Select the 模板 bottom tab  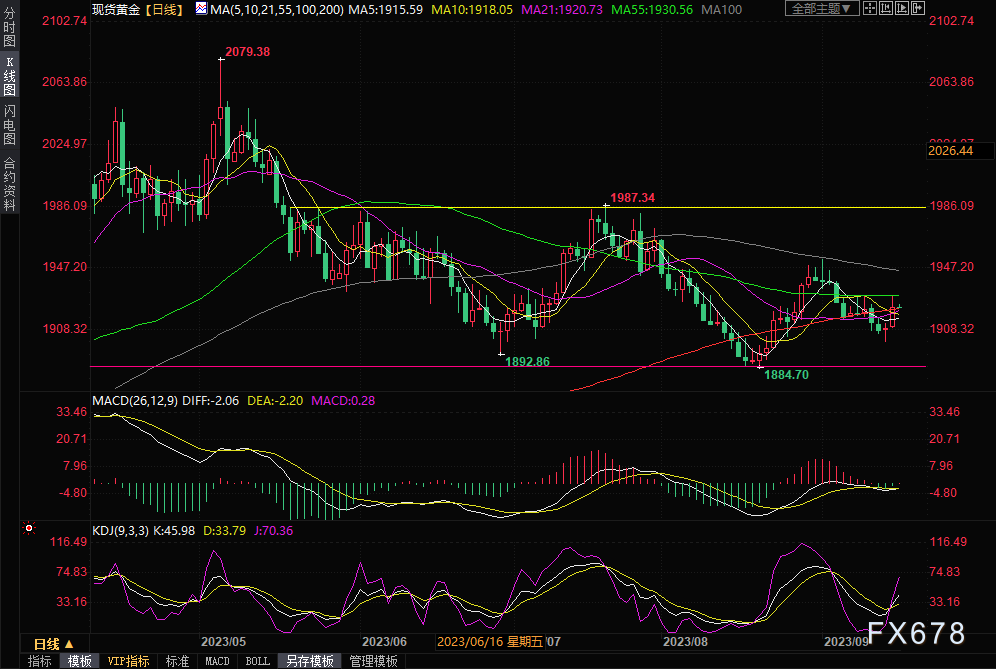[x=79, y=661]
